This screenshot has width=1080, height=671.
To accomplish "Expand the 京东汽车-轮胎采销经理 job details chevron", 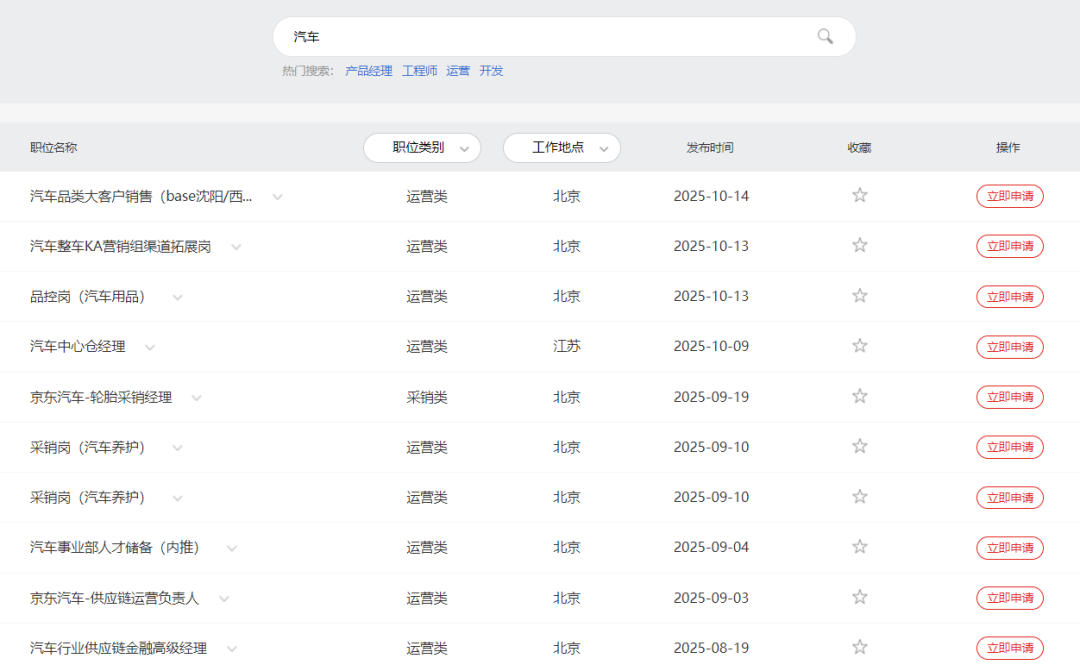I will click(197, 398).
